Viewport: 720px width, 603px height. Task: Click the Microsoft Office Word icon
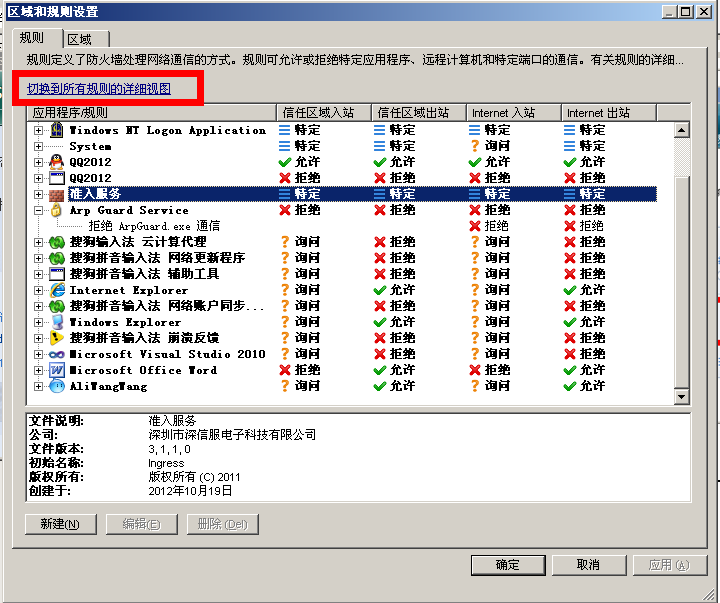pos(56,370)
